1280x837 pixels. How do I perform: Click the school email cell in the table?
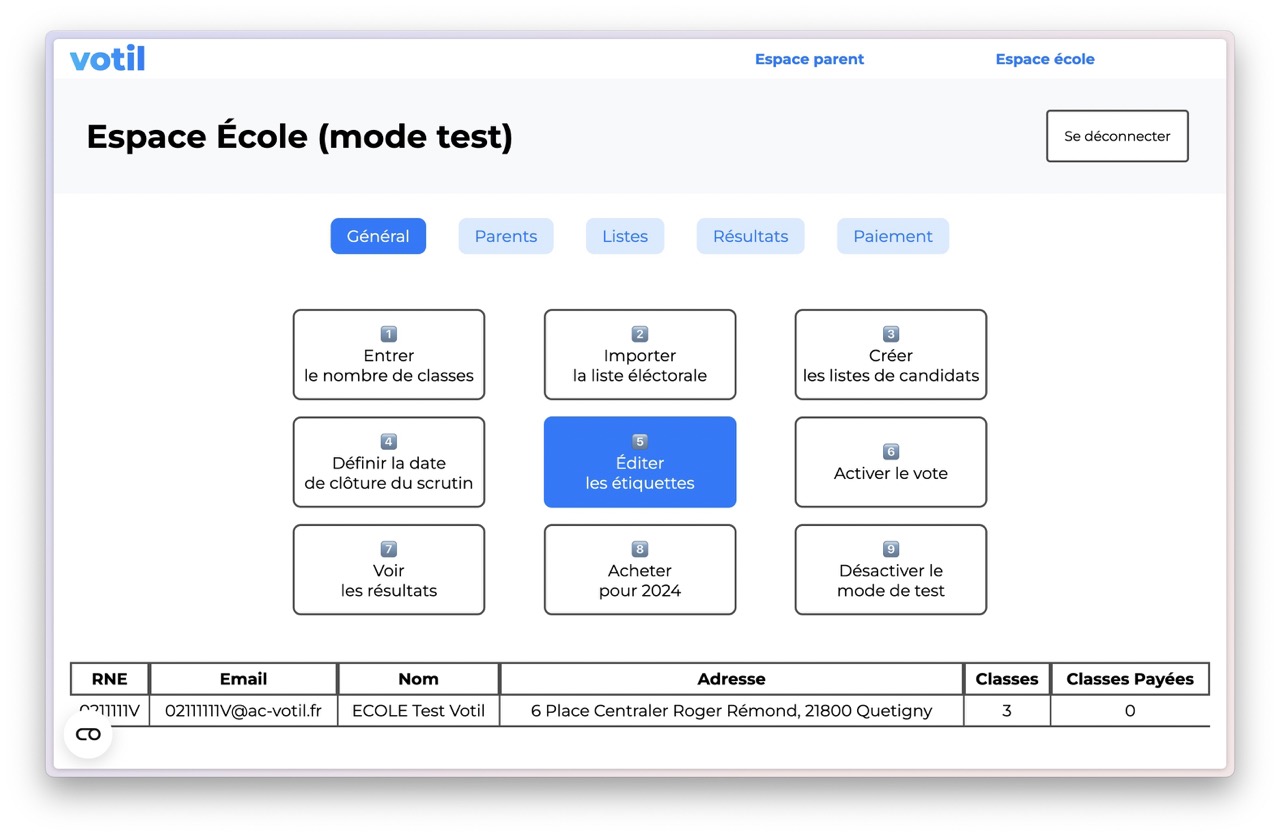243,711
